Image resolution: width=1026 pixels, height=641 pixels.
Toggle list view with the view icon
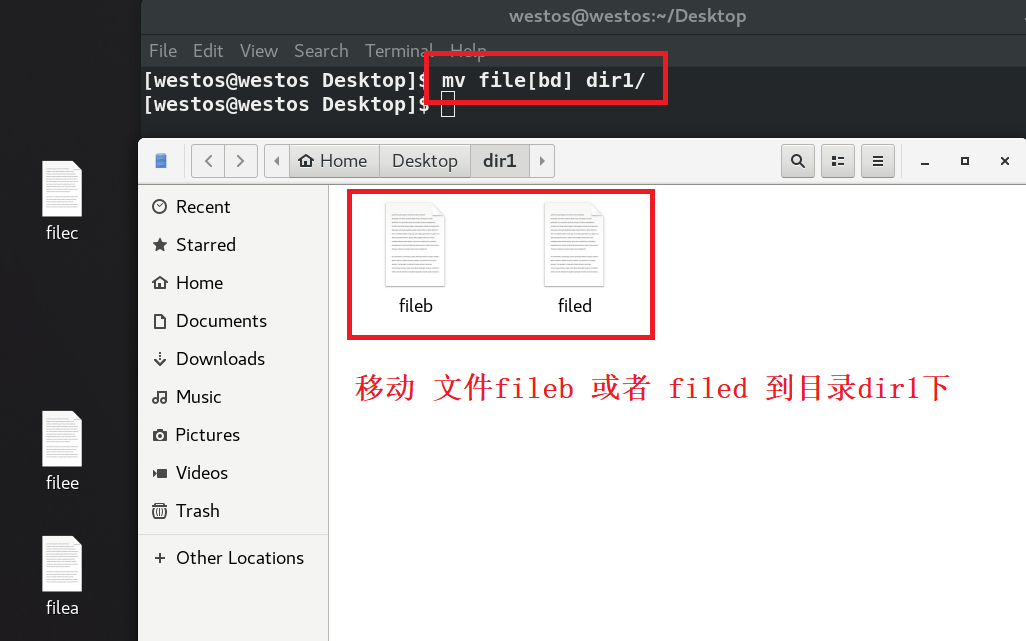[838, 161]
